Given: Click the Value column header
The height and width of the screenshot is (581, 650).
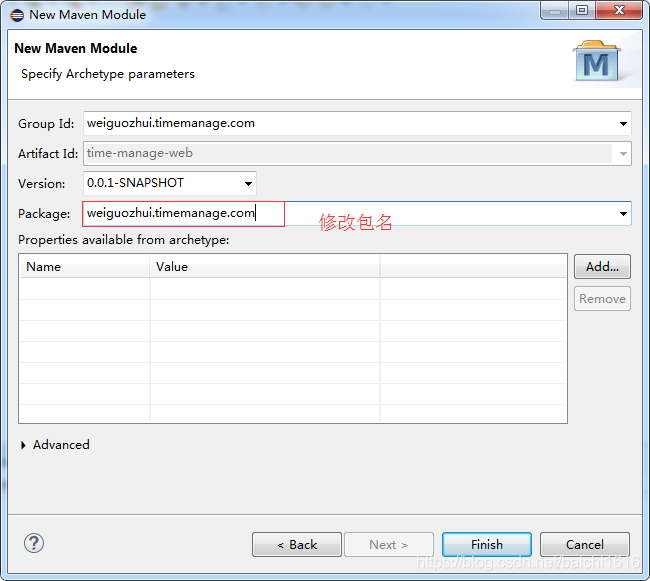Looking at the screenshot, I should [264, 266].
